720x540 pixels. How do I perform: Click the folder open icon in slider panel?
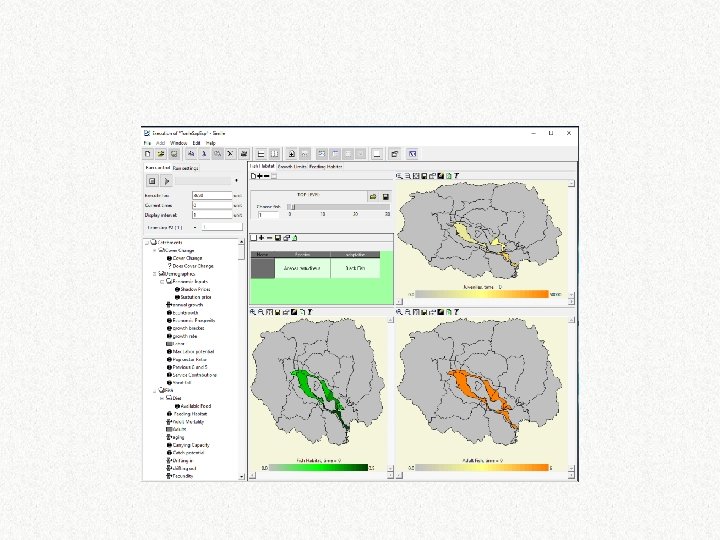coord(373,197)
